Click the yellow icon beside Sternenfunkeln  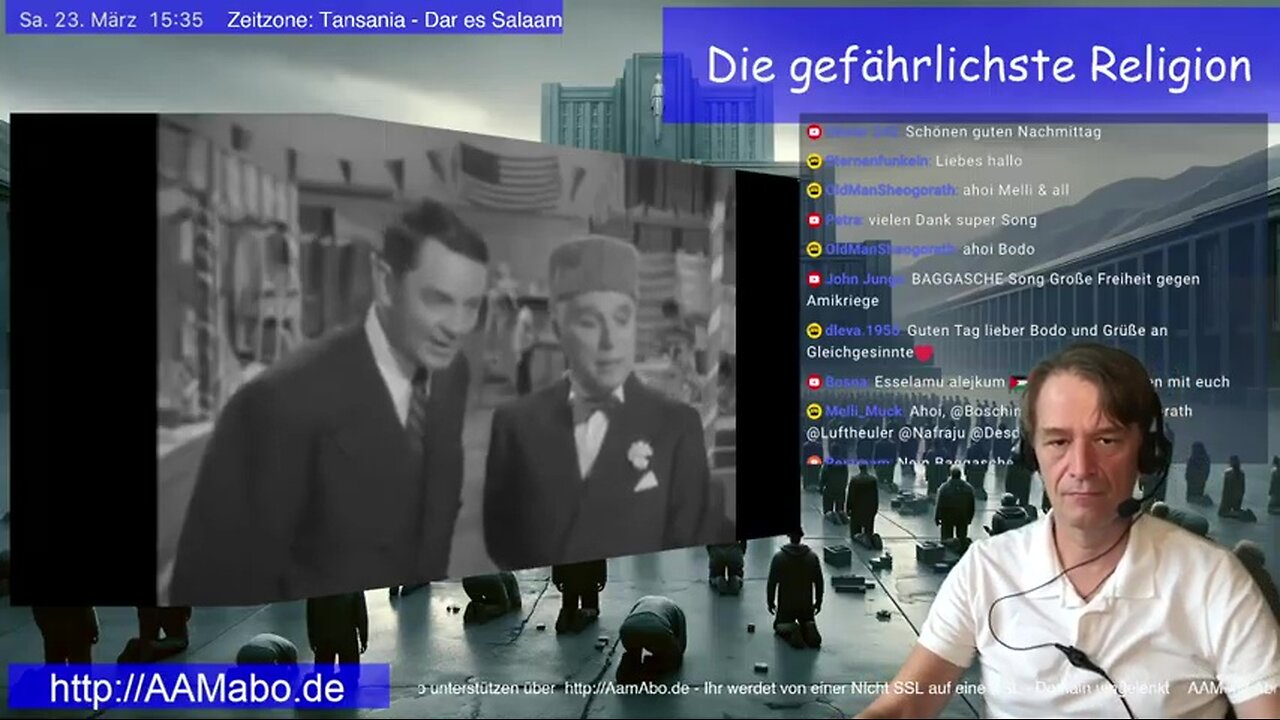coord(814,161)
